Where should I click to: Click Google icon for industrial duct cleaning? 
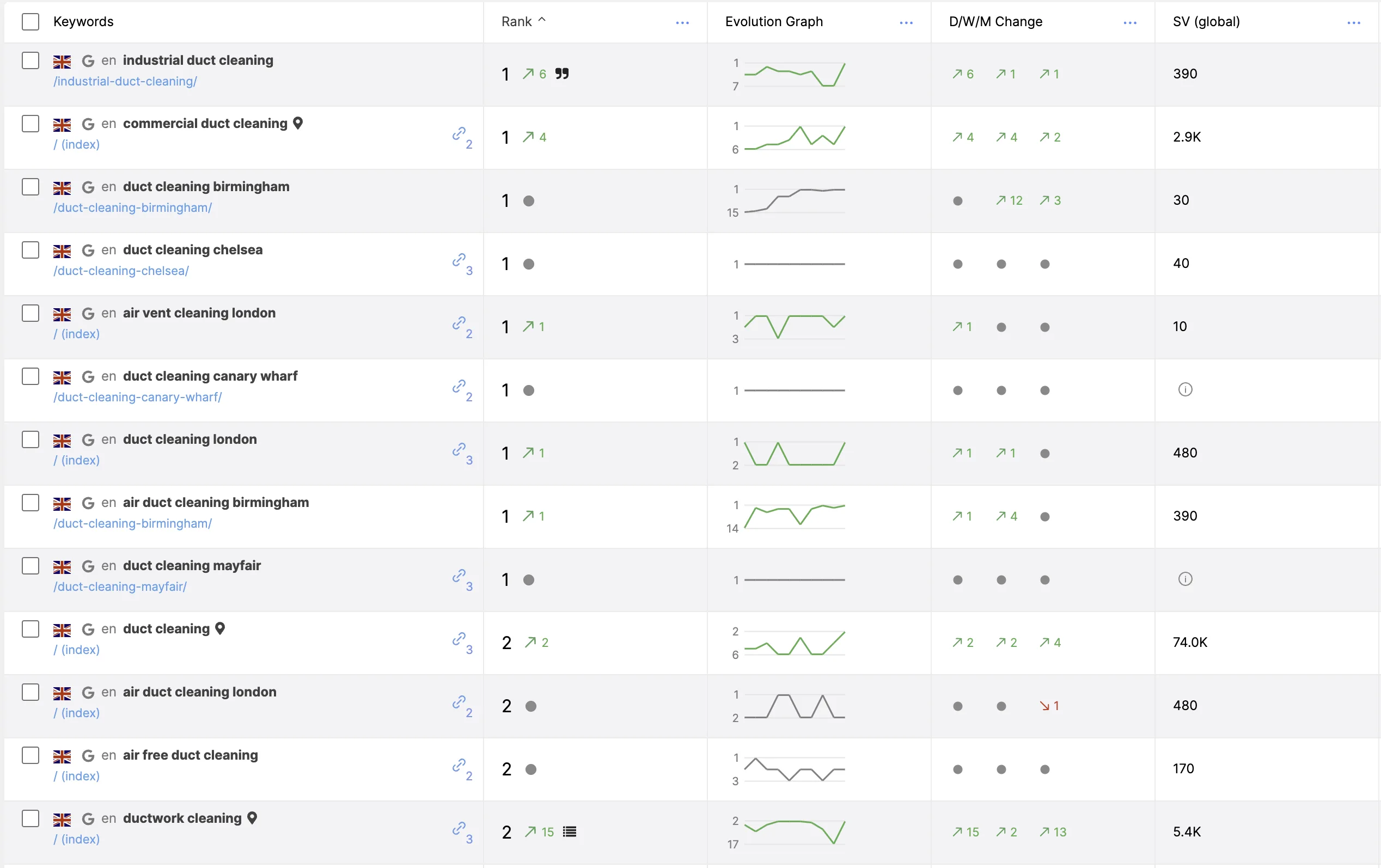[x=88, y=61]
